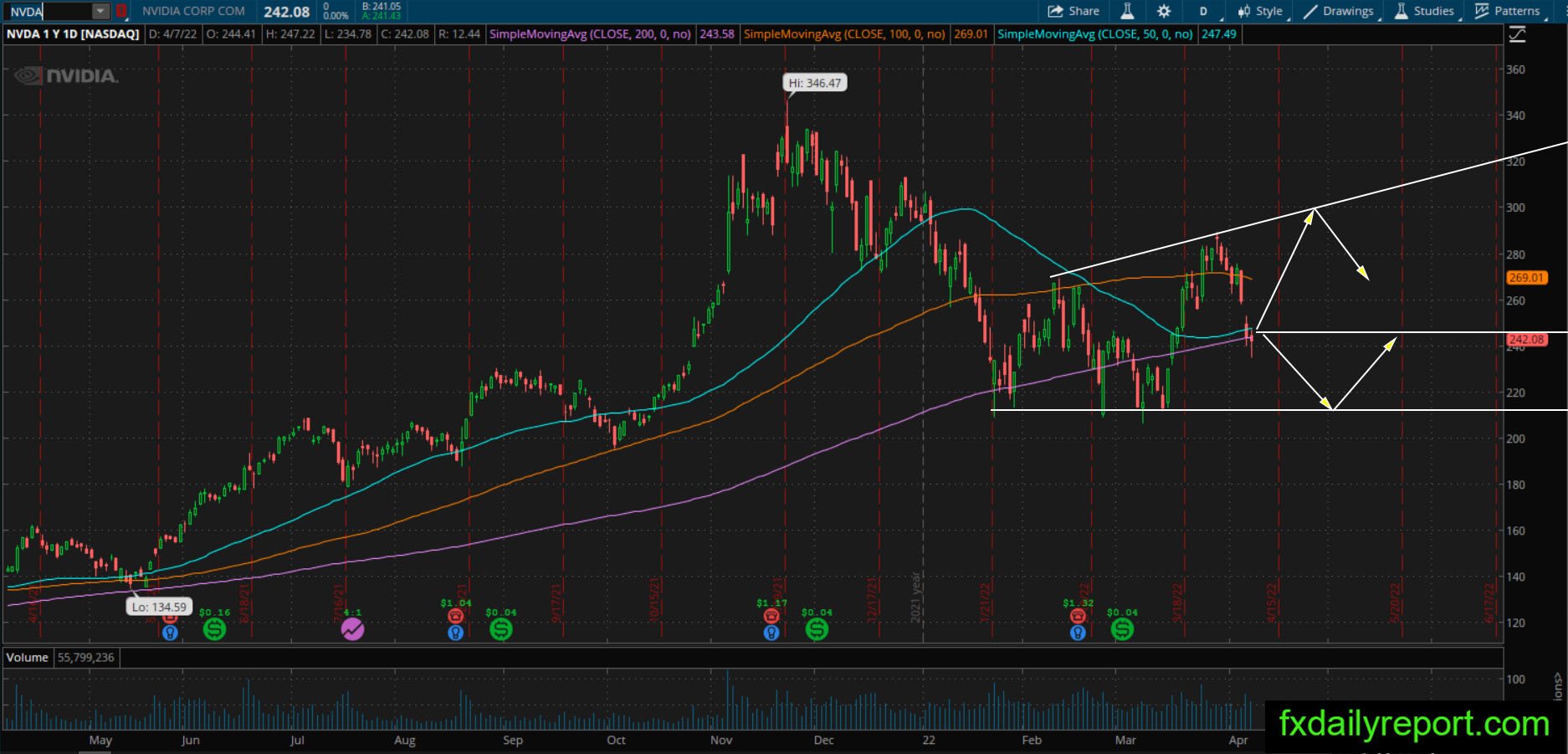
Task: Click the A: 241.43 ask price
Action: 381,16
